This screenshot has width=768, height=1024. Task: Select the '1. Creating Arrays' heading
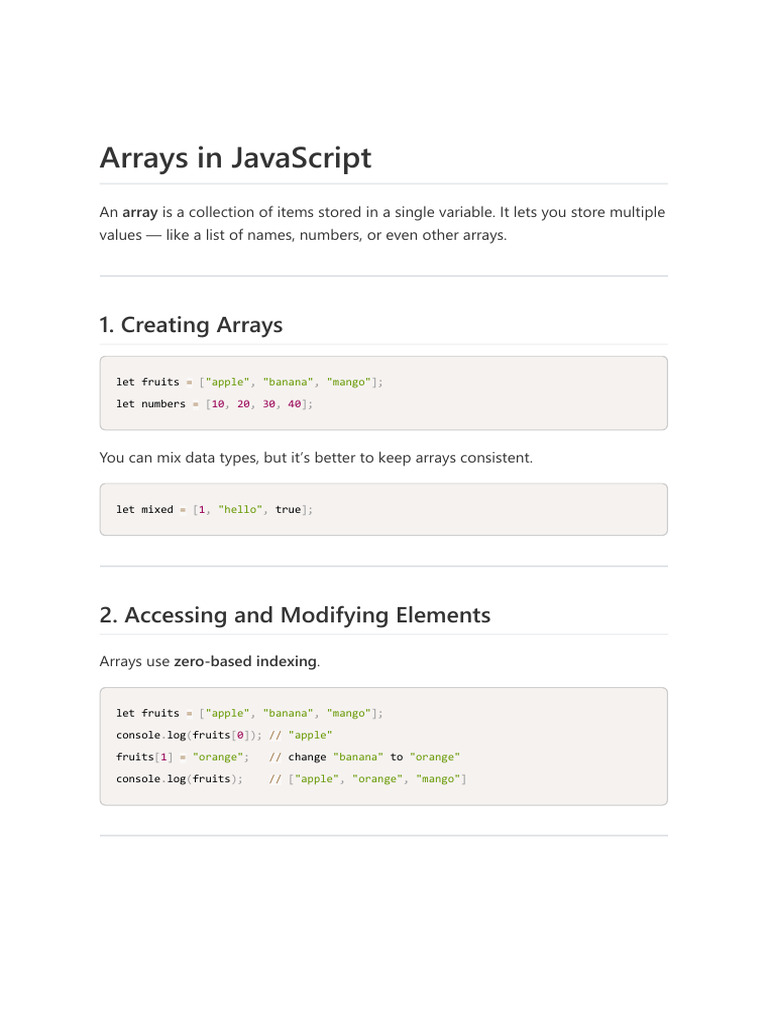click(x=191, y=325)
